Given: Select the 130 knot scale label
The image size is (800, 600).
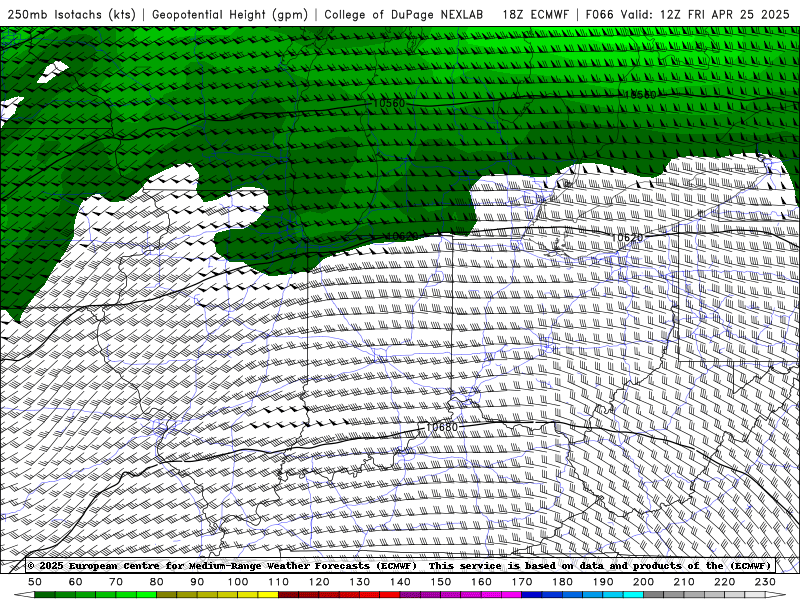Looking at the screenshot, I should pos(360,582).
